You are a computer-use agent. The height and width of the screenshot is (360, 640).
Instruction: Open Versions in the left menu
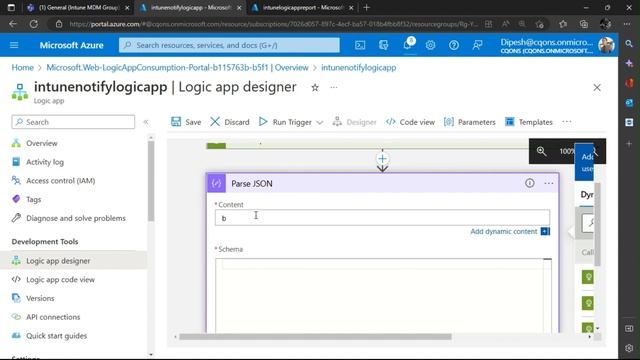coord(40,298)
